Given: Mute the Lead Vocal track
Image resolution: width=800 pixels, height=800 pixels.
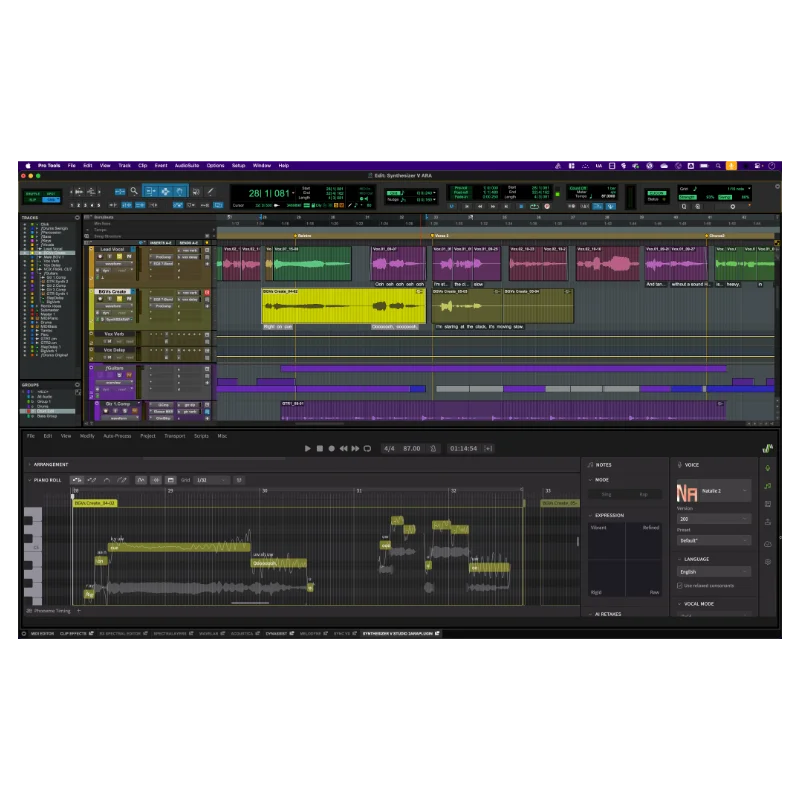Looking at the screenshot, I should (129, 256).
